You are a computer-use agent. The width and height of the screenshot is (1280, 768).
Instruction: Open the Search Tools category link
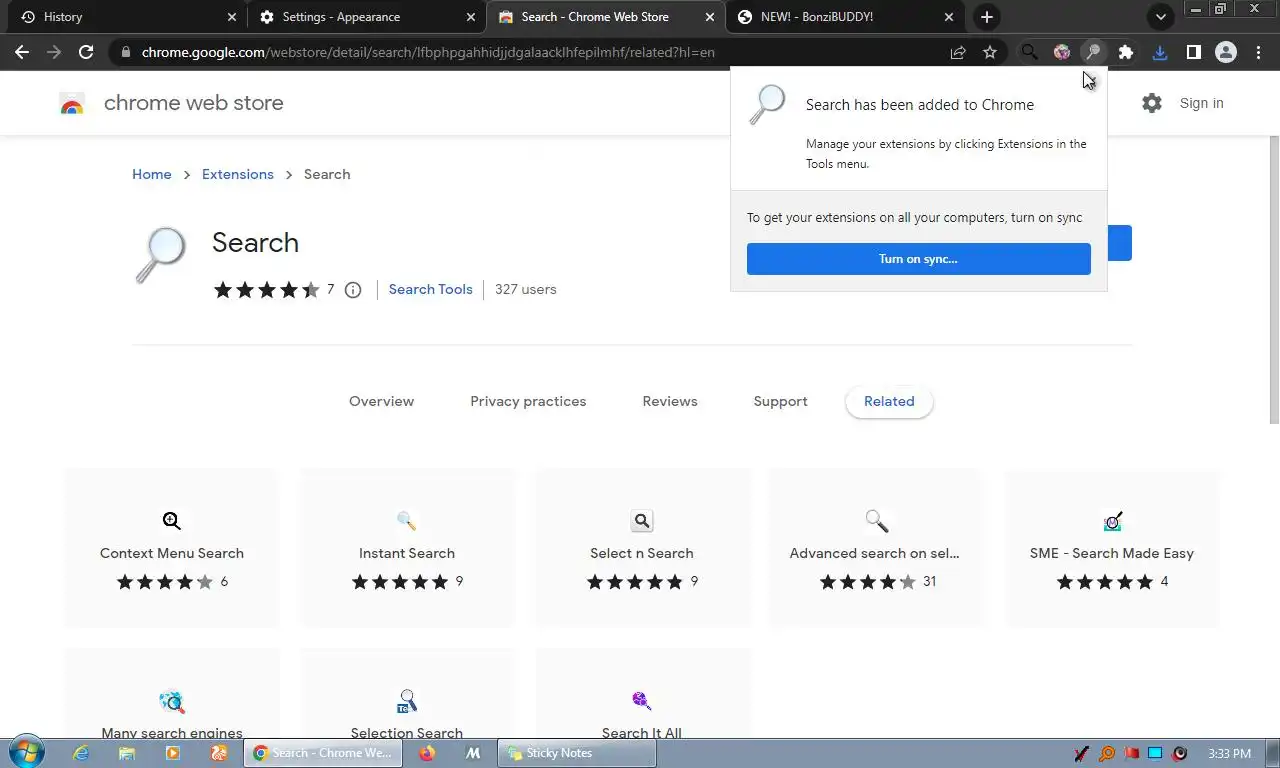pyautogui.click(x=430, y=289)
